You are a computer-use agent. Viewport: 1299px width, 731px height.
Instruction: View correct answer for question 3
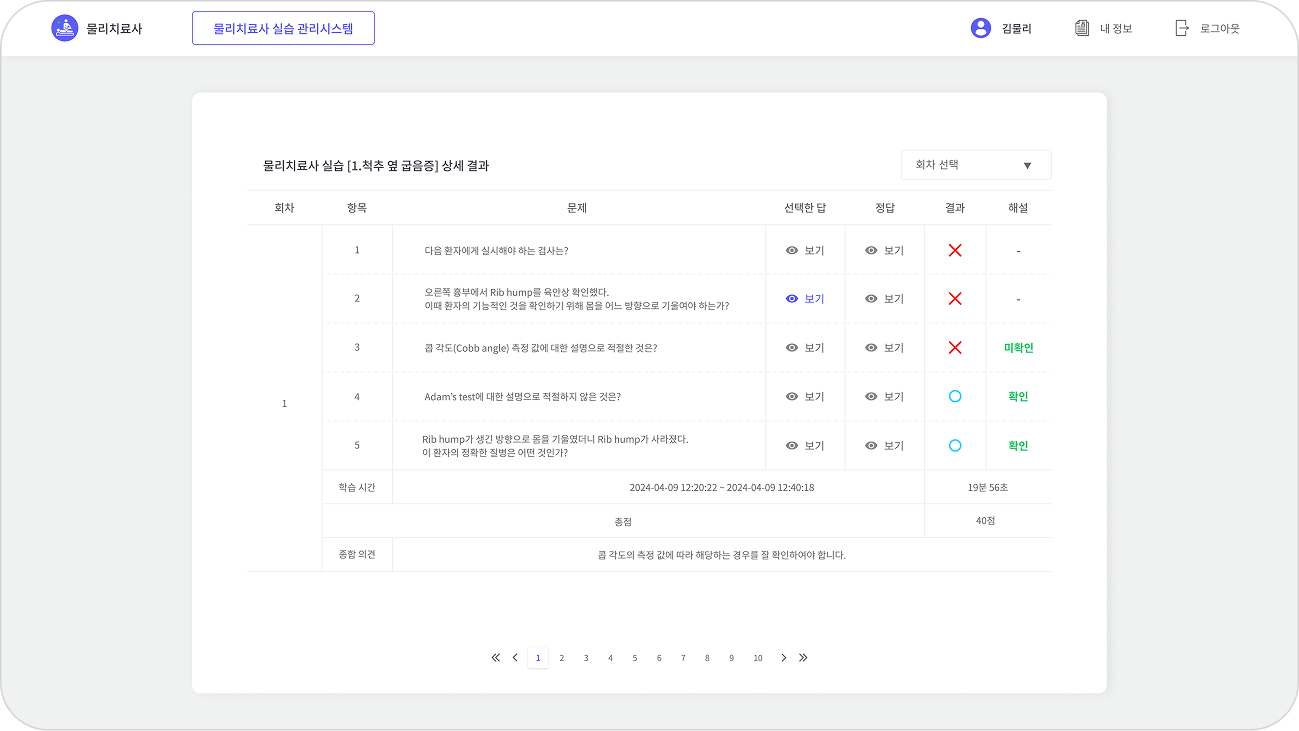click(x=884, y=348)
